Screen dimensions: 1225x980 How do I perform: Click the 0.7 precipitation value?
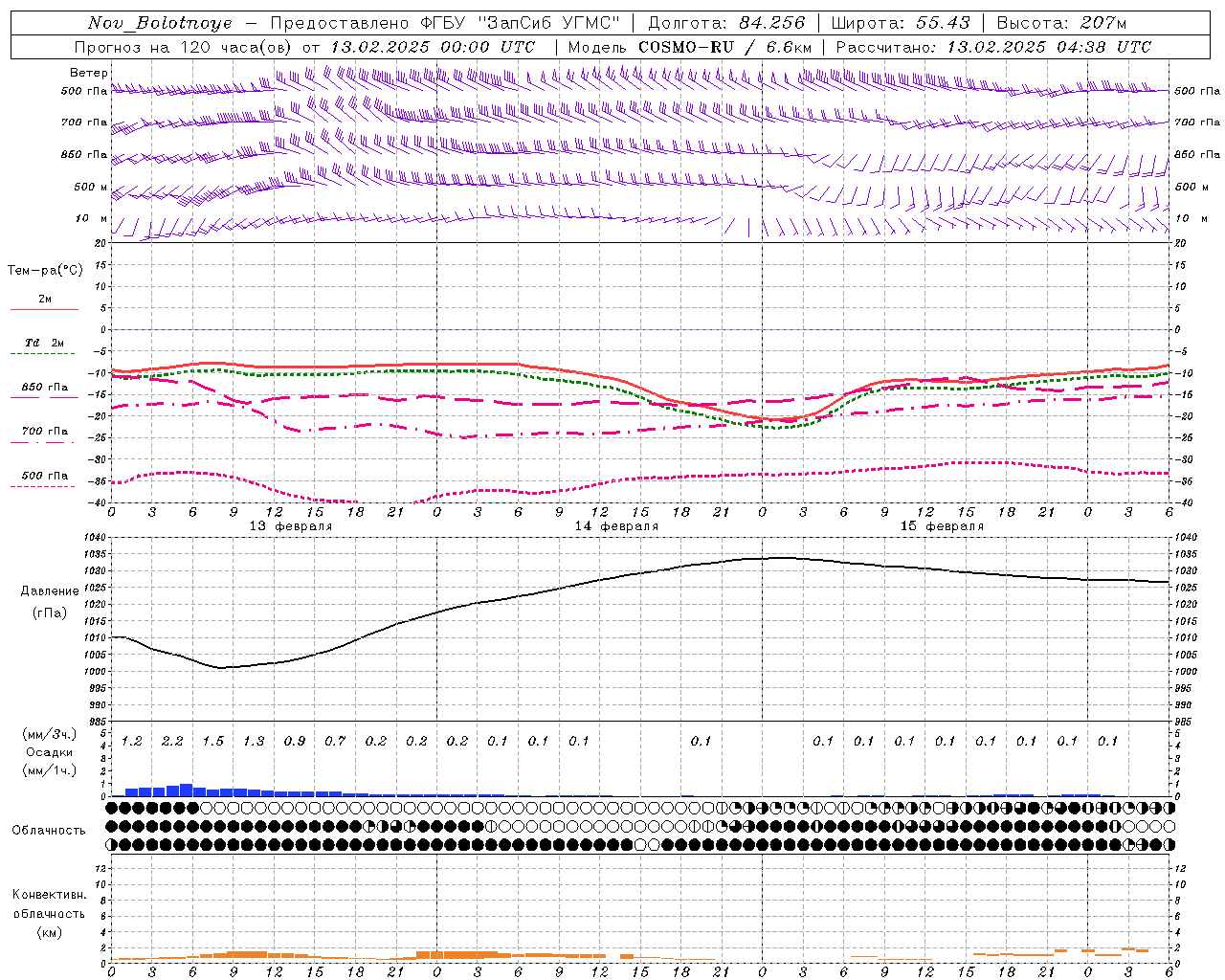(335, 741)
